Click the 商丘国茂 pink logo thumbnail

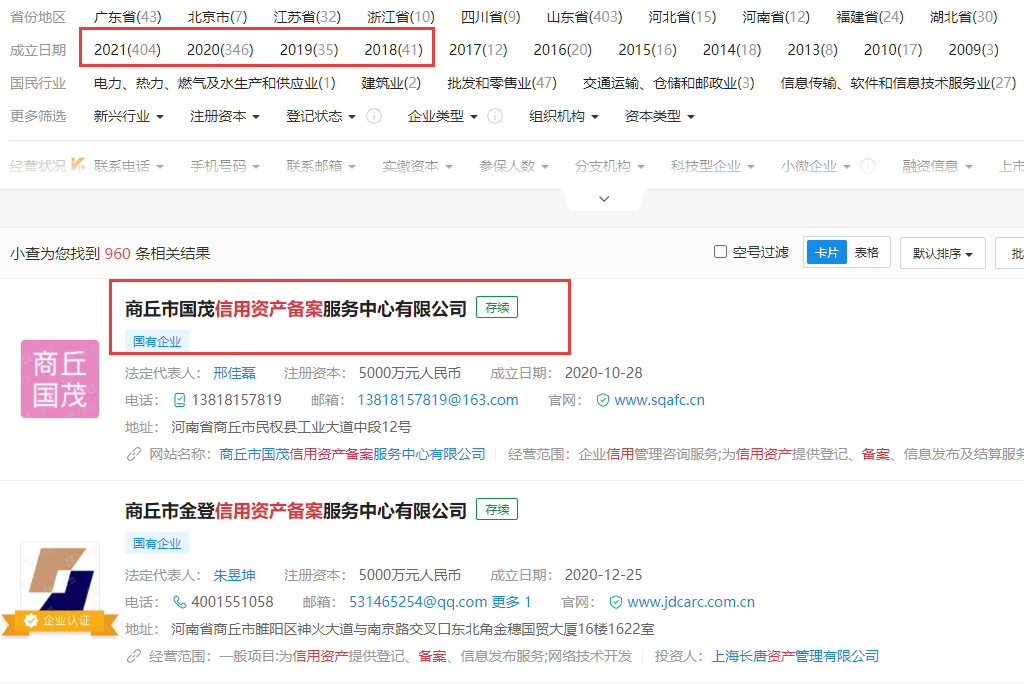coord(59,379)
